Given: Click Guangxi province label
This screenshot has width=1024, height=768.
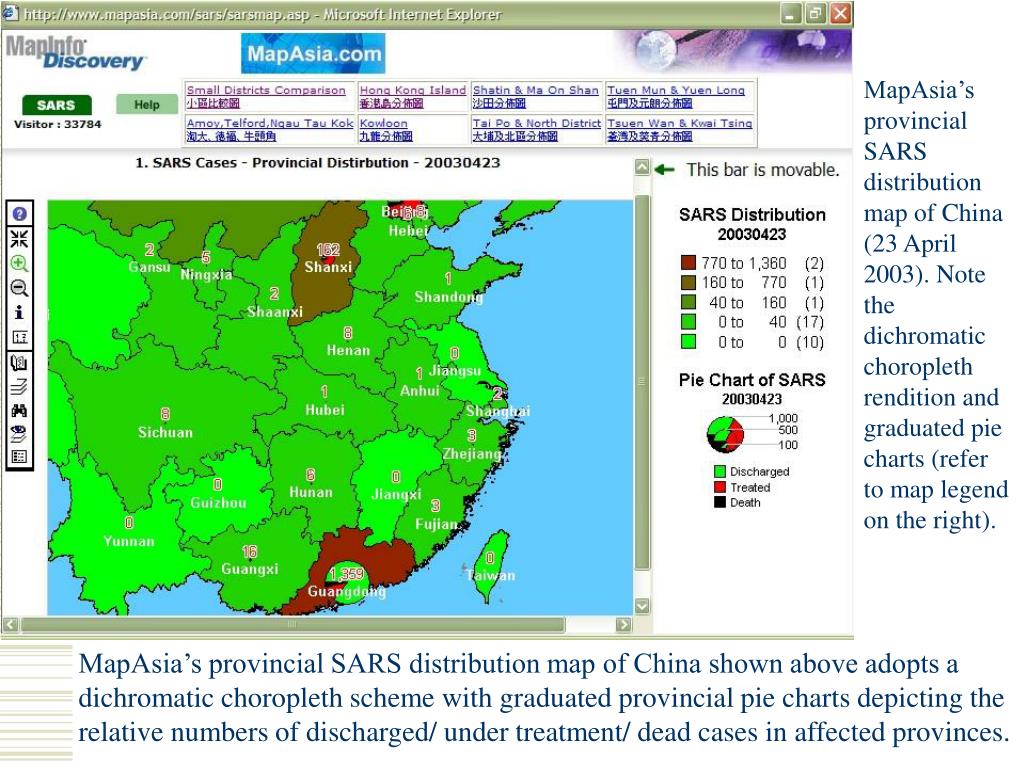Looking at the screenshot, I should click(249, 569).
